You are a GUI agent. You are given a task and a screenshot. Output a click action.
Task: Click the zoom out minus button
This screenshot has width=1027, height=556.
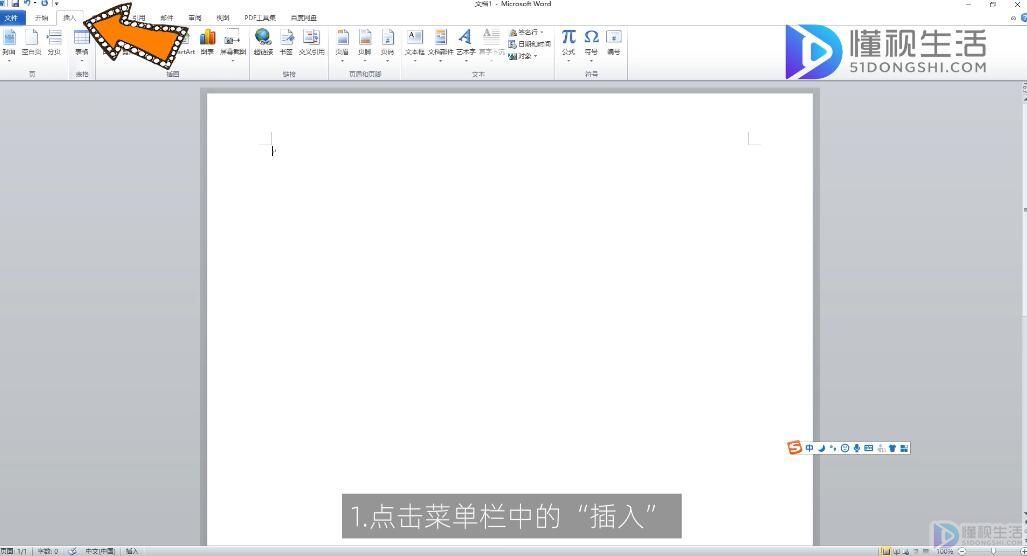click(x=962, y=551)
